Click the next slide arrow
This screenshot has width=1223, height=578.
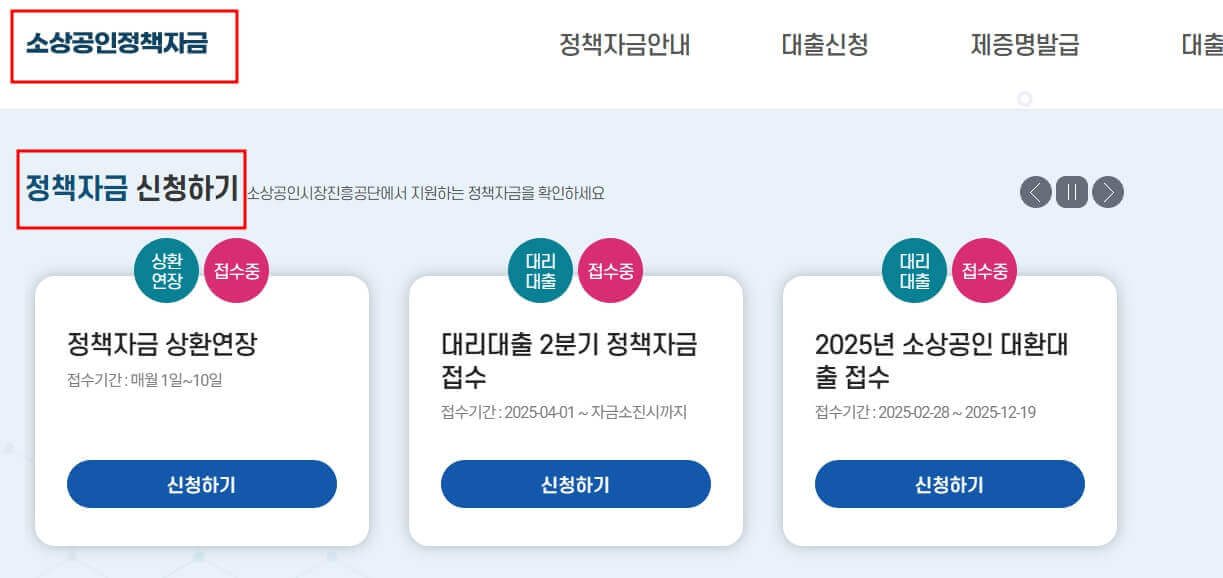[x=1107, y=191]
